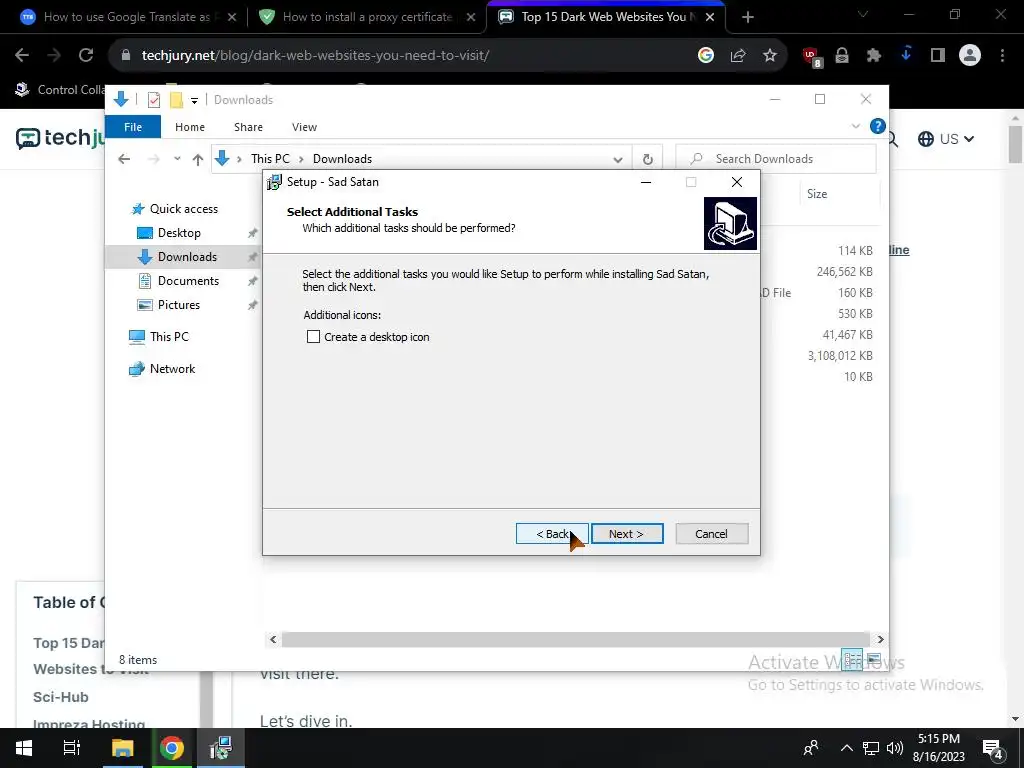Open Customize Quick Access Toolbar dropdown
The width and height of the screenshot is (1024, 768).
[x=194, y=101]
